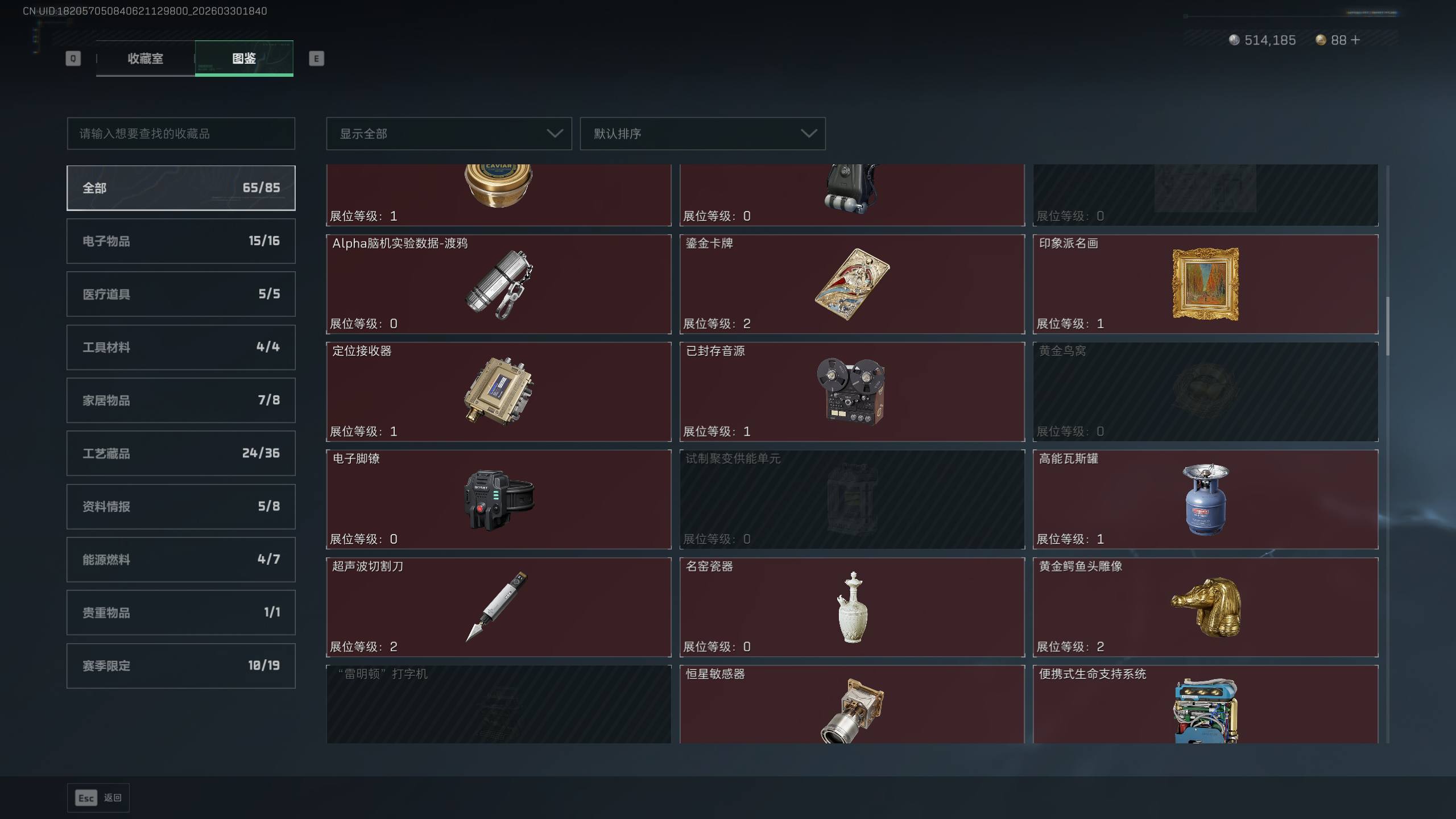Focus the collectible search input field
Image resolution: width=1456 pixels, height=819 pixels.
coord(181,134)
